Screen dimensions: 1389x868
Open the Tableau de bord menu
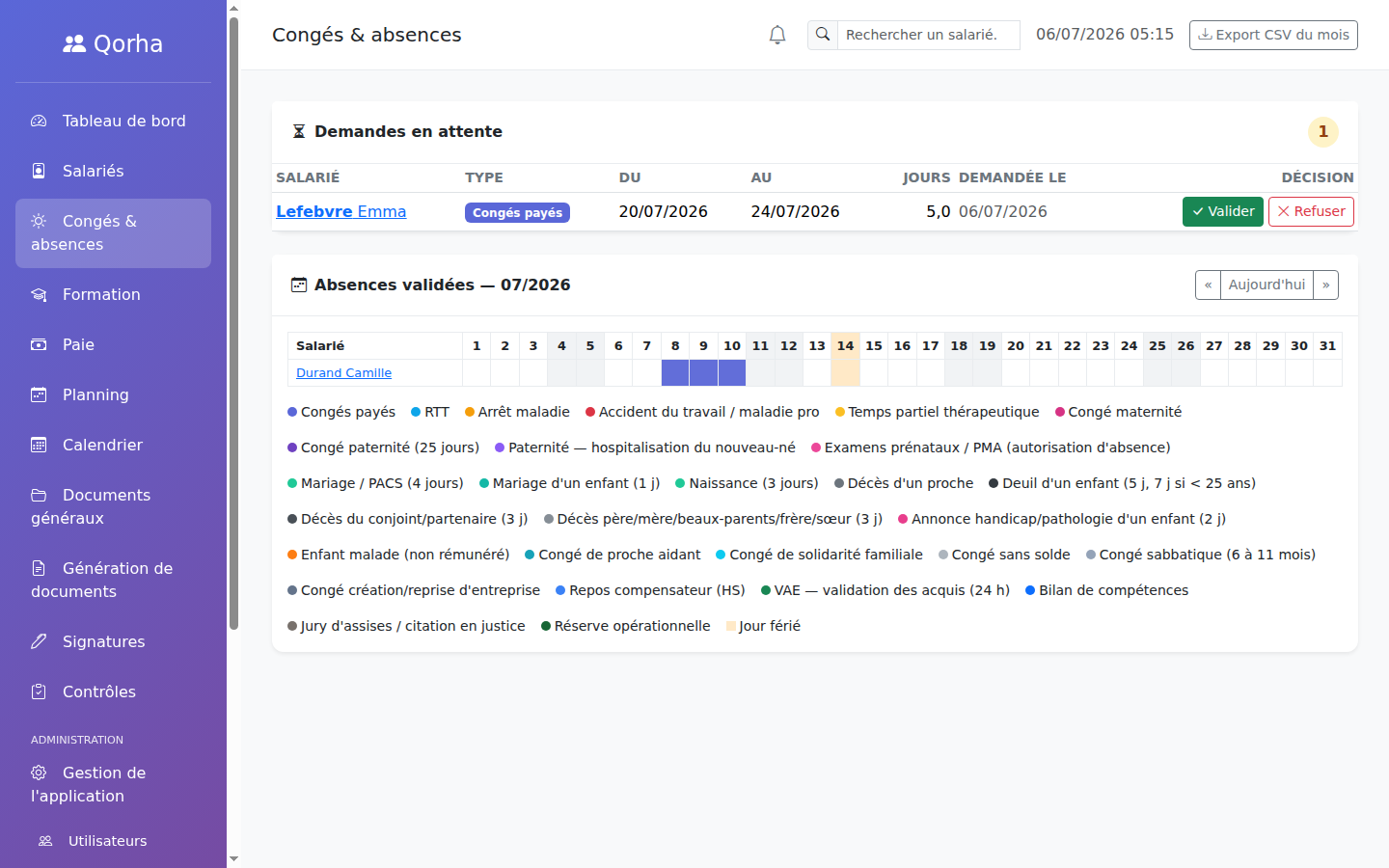point(113,121)
